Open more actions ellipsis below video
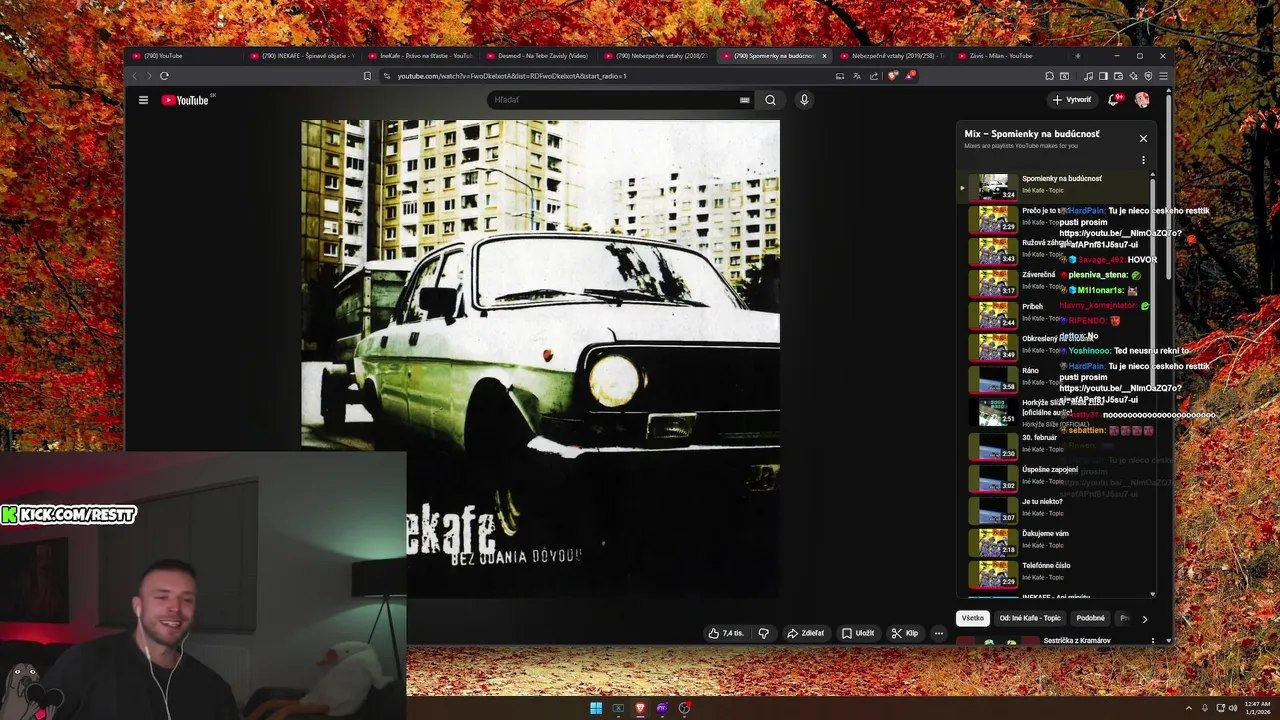 938,633
